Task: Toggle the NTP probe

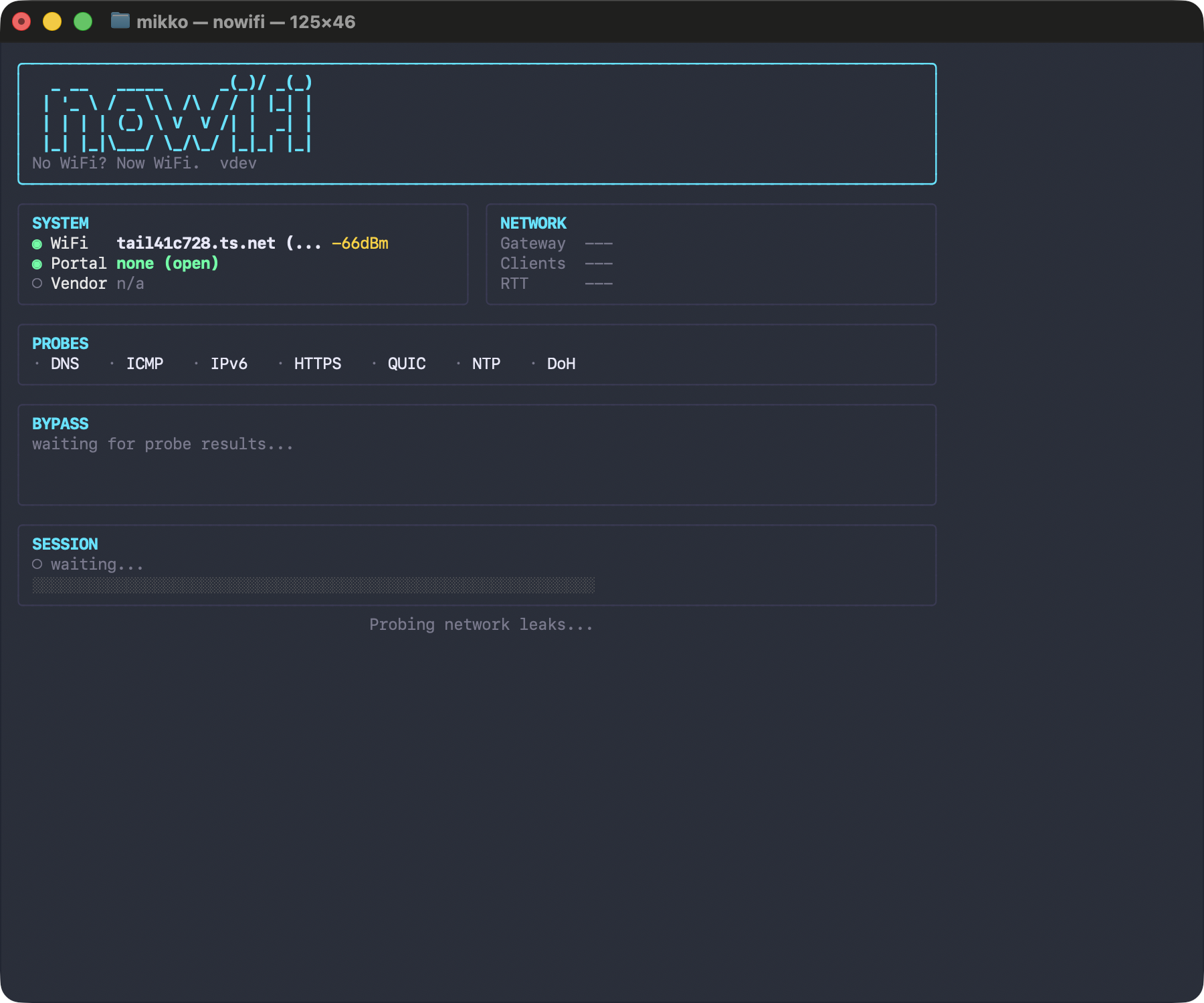Action: click(486, 364)
